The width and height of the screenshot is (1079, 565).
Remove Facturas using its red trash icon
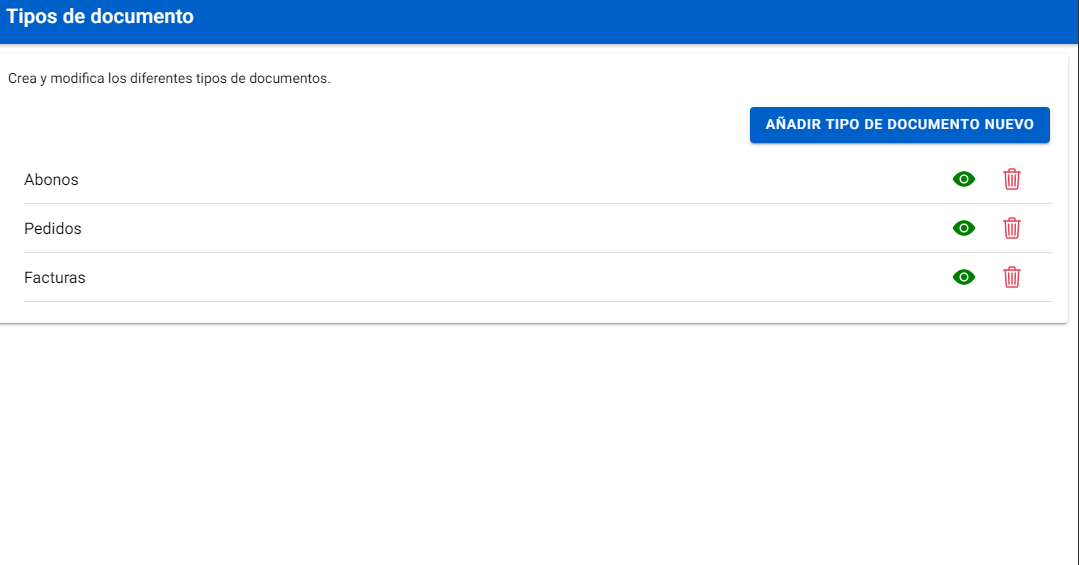click(1012, 277)
